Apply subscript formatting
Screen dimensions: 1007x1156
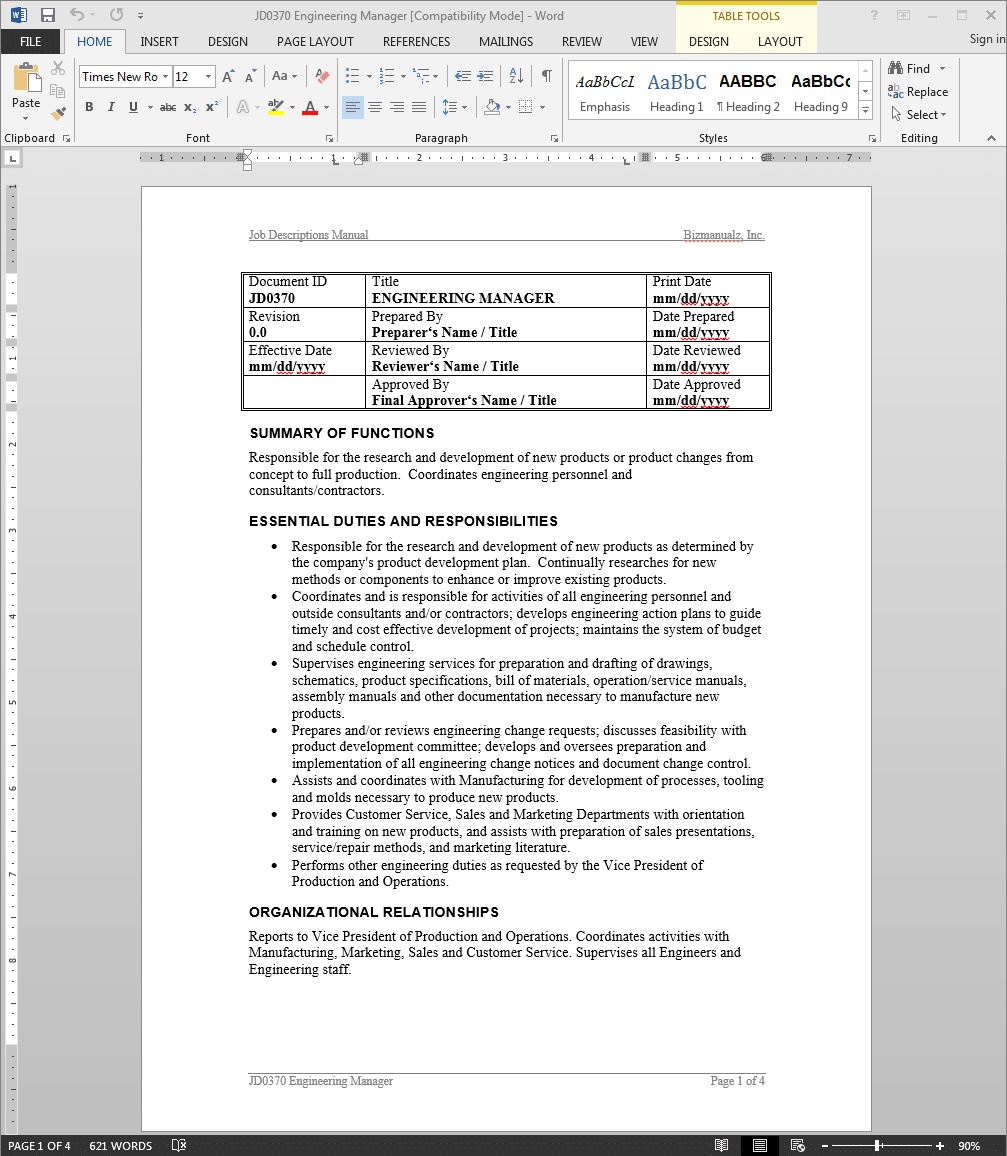tap(190, 108)
